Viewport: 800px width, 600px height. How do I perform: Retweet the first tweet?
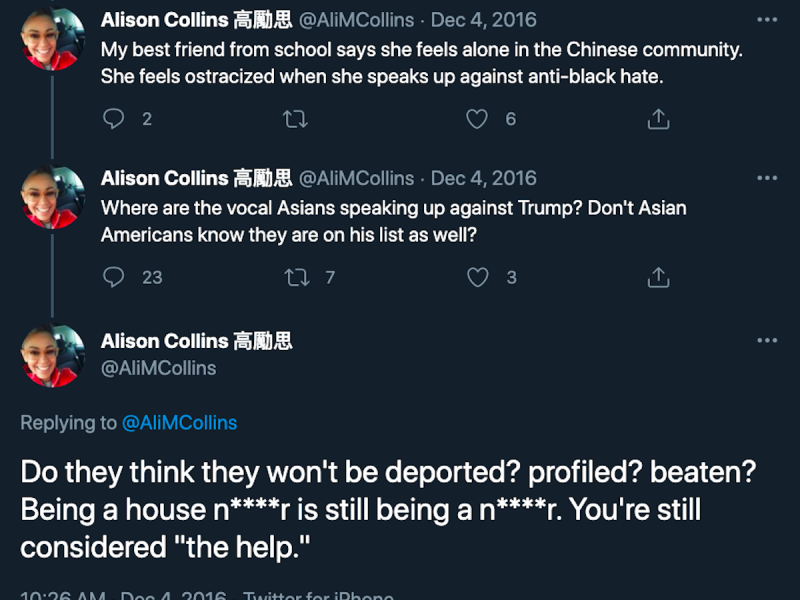click(x=295, y=119)
